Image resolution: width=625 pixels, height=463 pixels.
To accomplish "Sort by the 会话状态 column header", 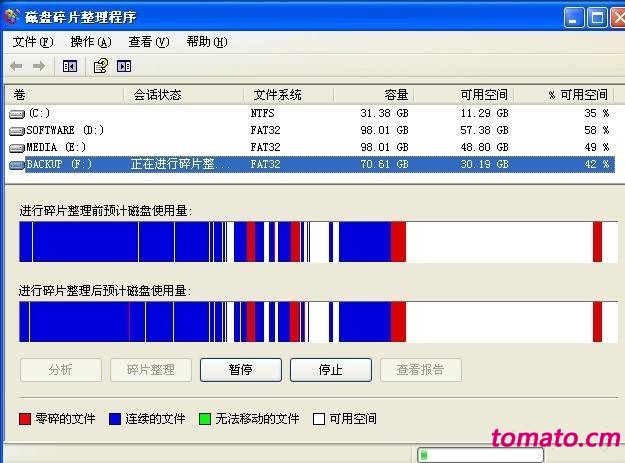I will pyautogui.click(x=183, y=95).
